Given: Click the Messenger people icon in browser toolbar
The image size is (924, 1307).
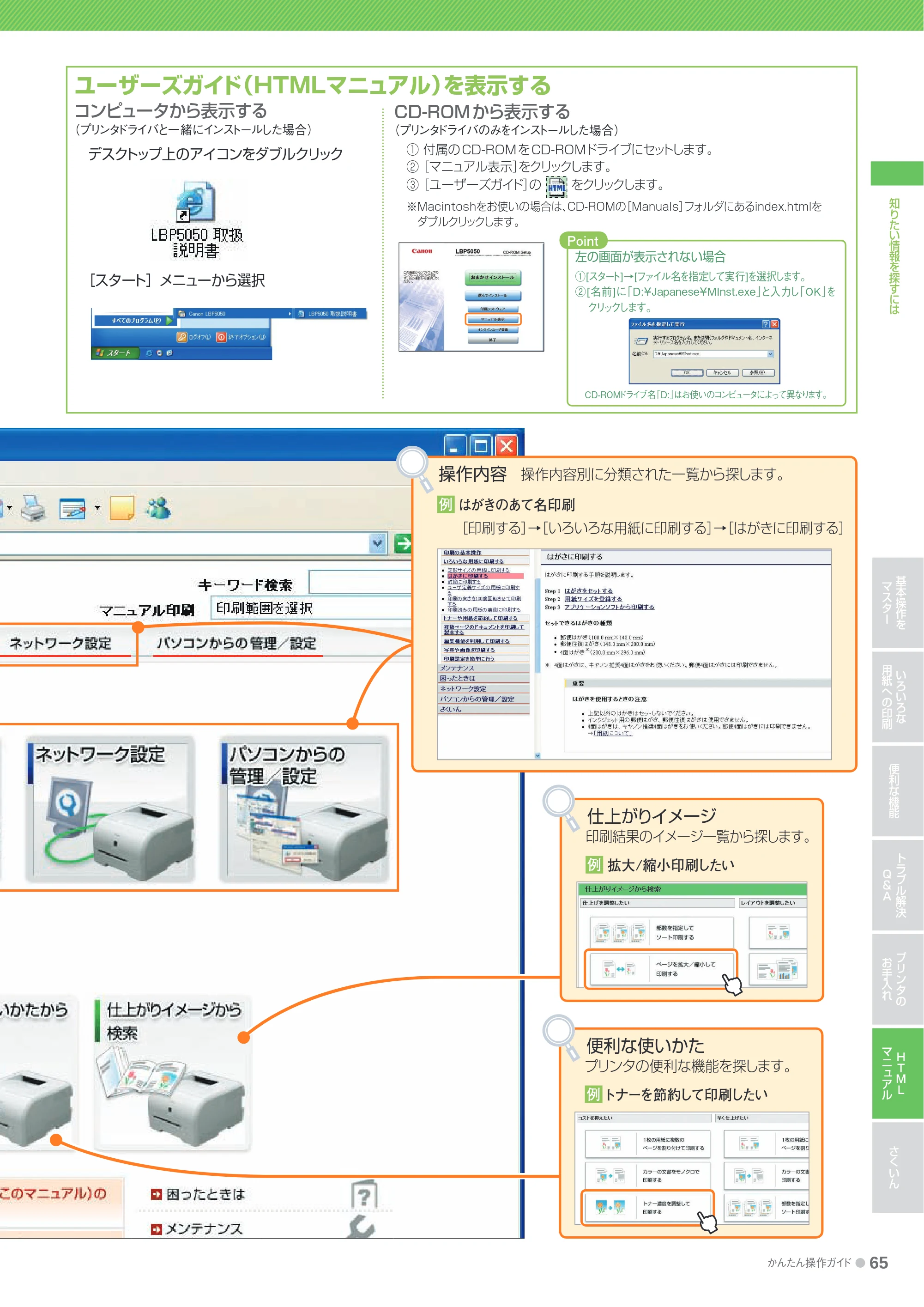Looking at the screenshot, I should pos(157,508).
